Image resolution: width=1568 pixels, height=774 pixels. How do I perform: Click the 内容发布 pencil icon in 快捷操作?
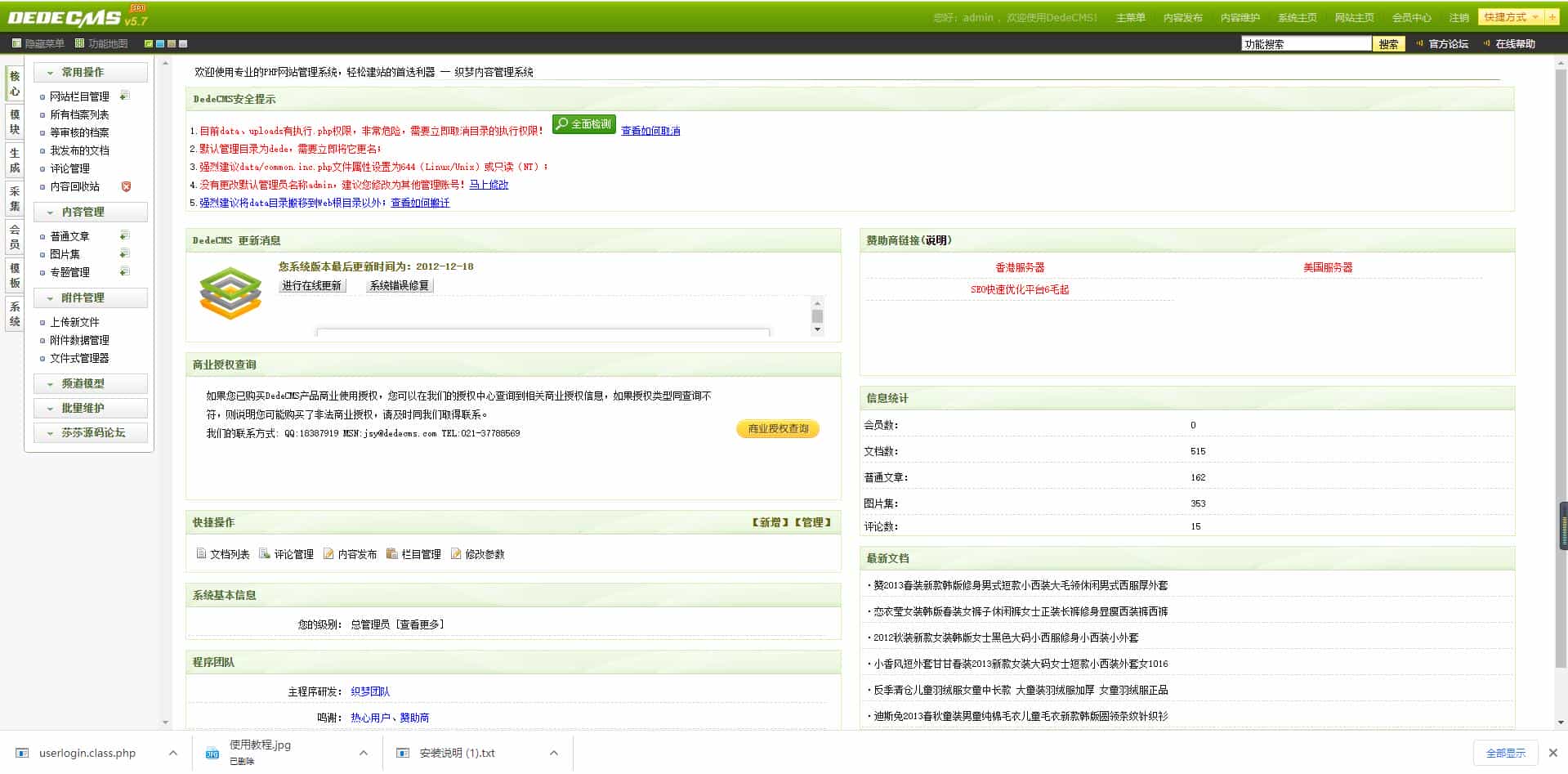coord(328,553)
